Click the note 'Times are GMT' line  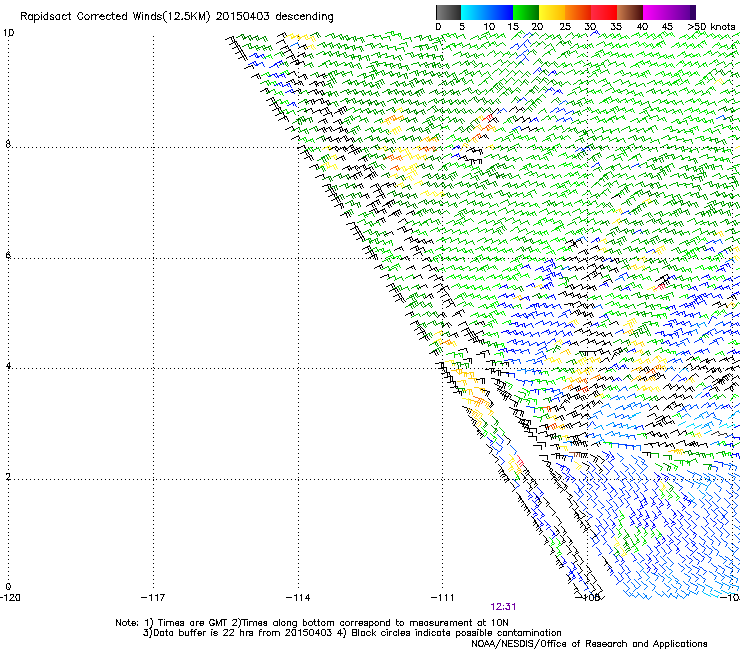(312, 623)
